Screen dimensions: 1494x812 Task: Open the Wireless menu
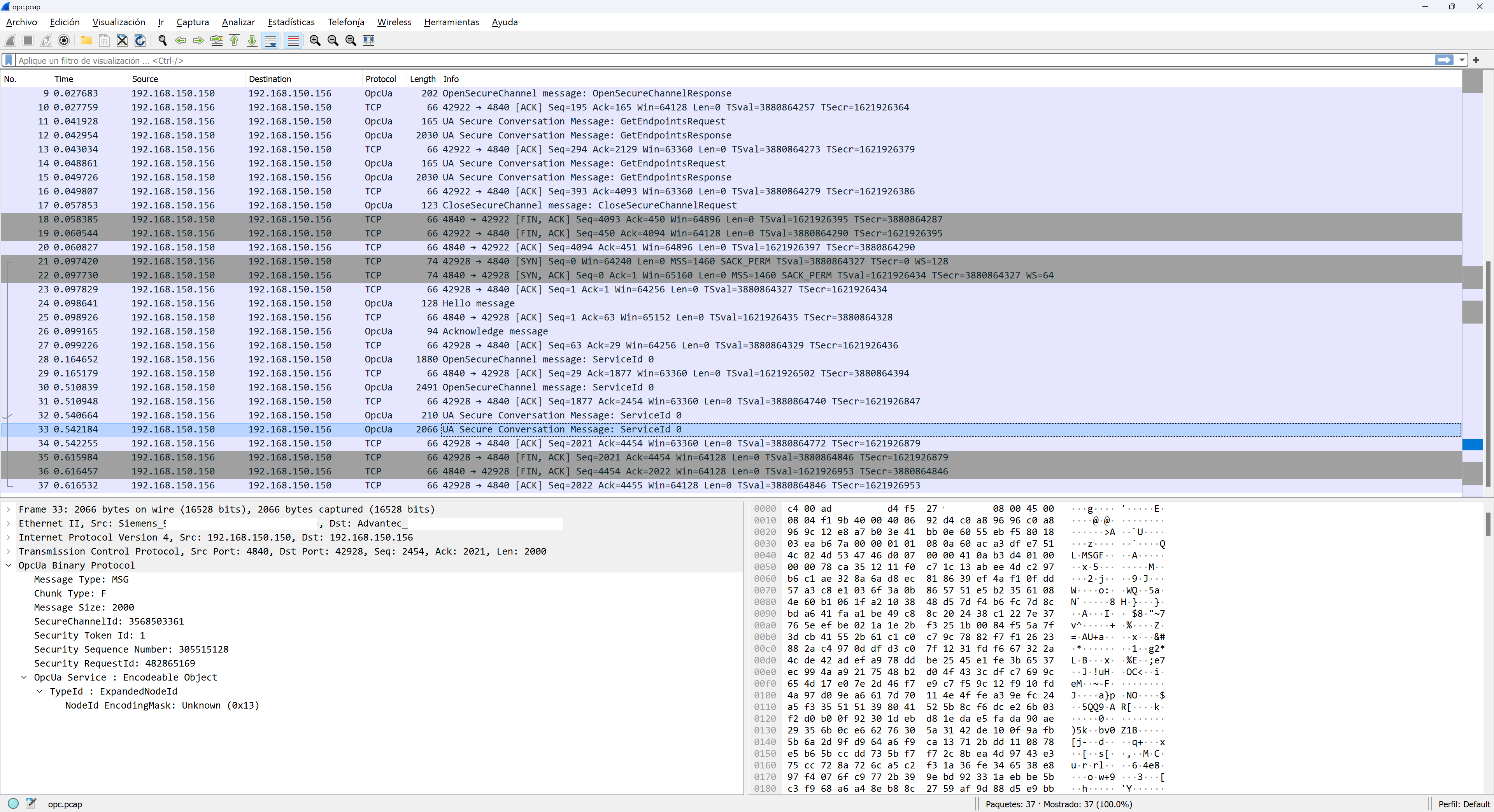(x=394, y=22)
